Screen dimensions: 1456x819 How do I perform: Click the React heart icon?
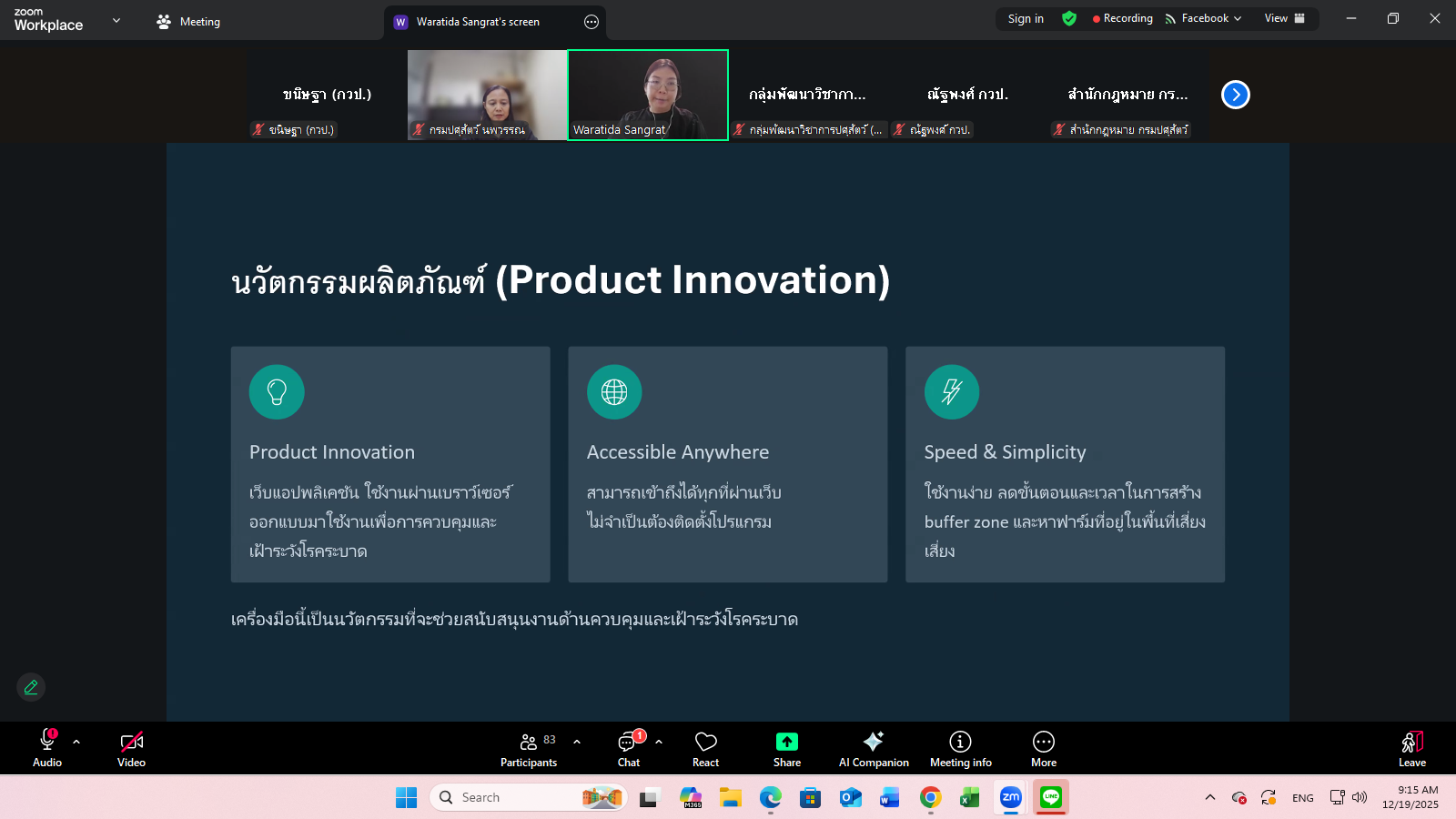pos(705,749)
